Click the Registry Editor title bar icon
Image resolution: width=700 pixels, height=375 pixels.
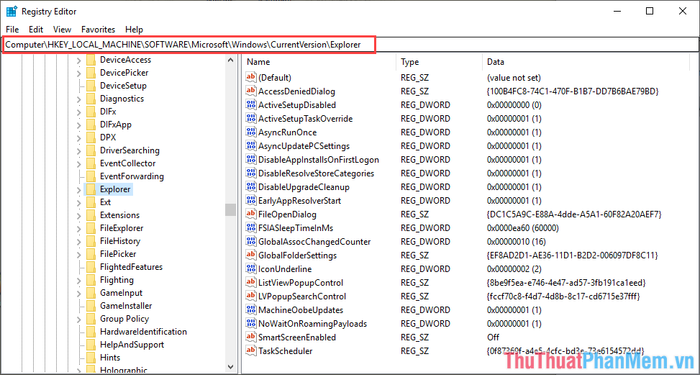[x=12, y=11]
